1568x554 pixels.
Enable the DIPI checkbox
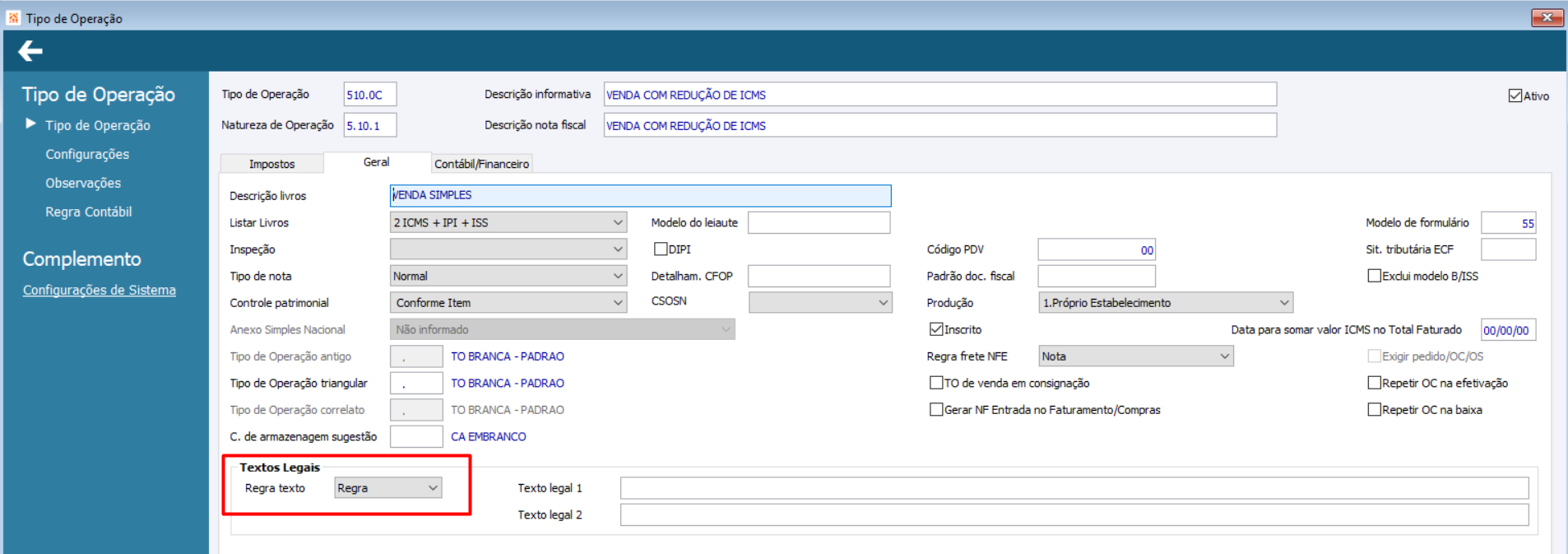(660, 249)
